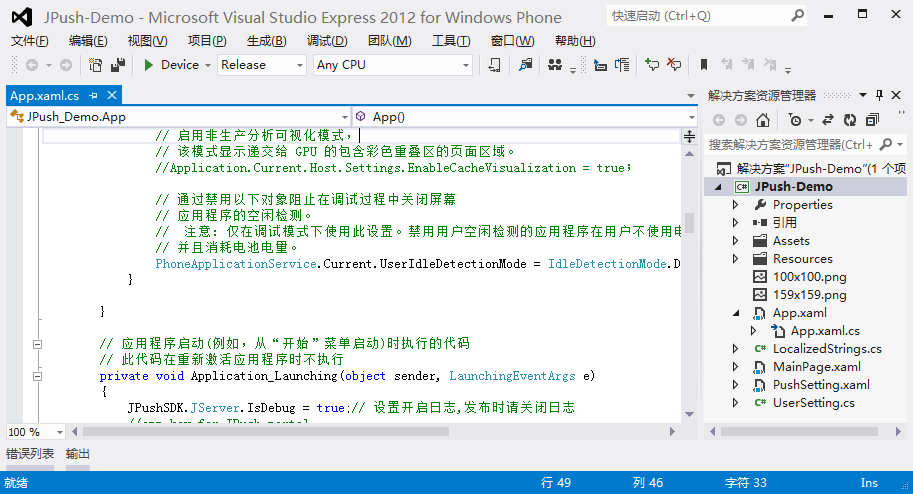913x494 pixels.
Task: Collapse the JPush-Demo project node
Action: tap(718, 187)
